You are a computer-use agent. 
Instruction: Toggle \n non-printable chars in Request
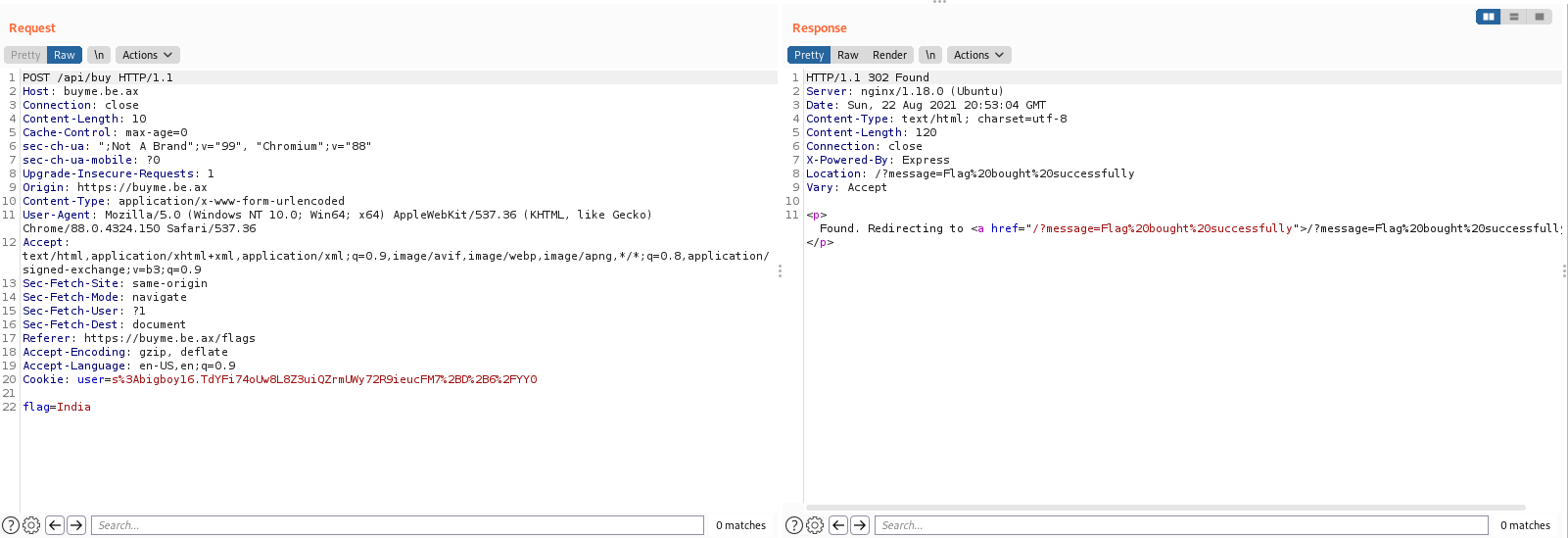tap(99, 55)
